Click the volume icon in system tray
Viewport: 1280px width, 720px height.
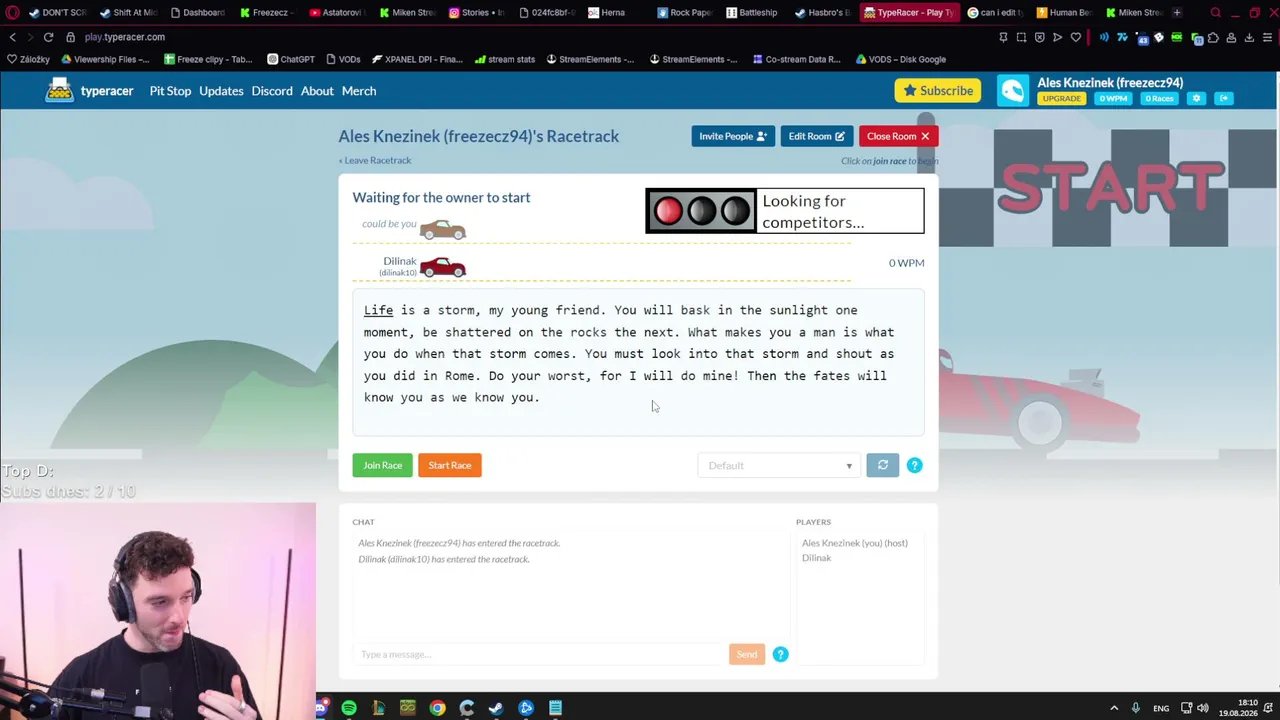1203,708
